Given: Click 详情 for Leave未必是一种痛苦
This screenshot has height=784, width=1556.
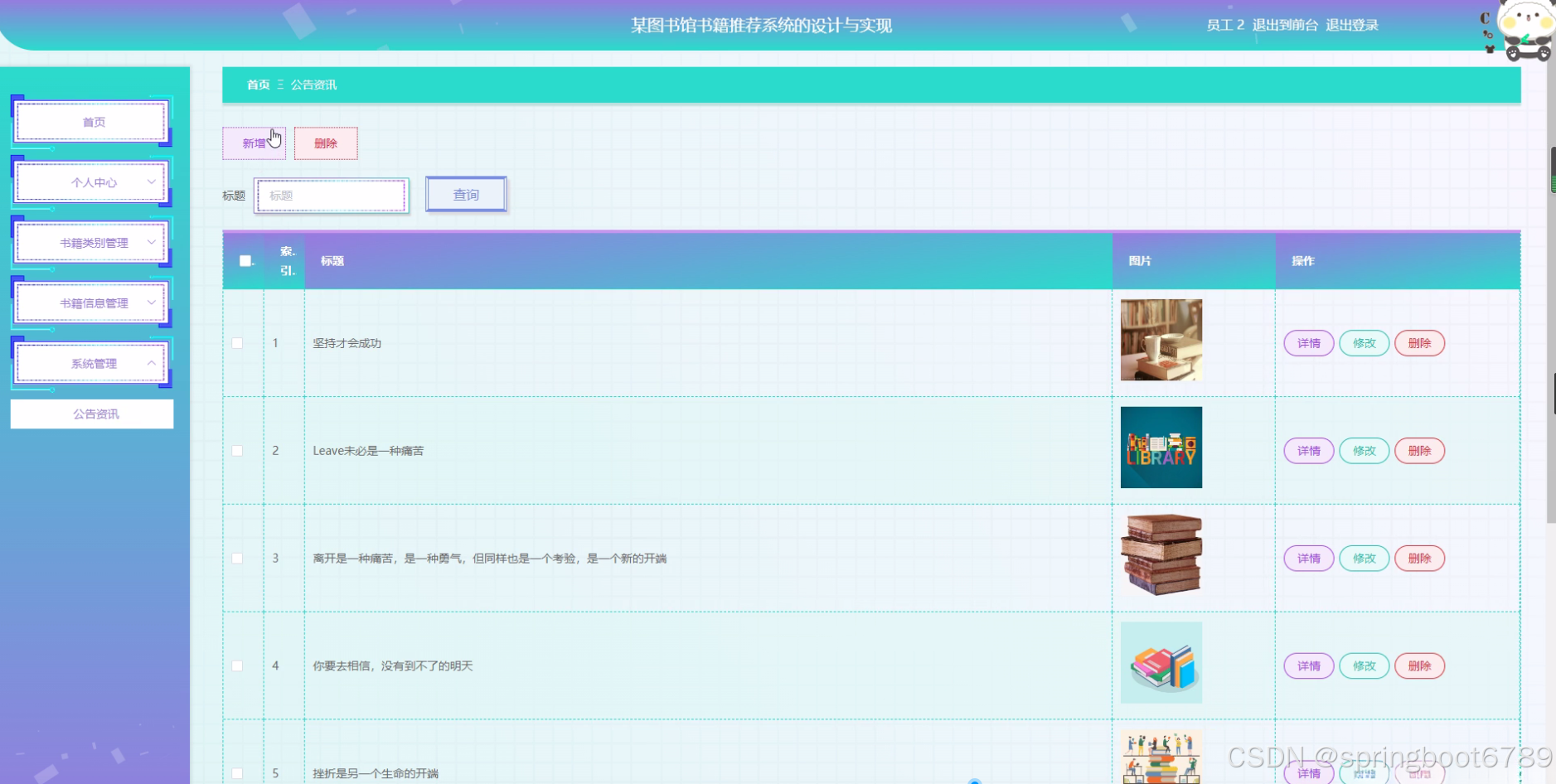Looking at the screenshot, I should point(1309,451).
